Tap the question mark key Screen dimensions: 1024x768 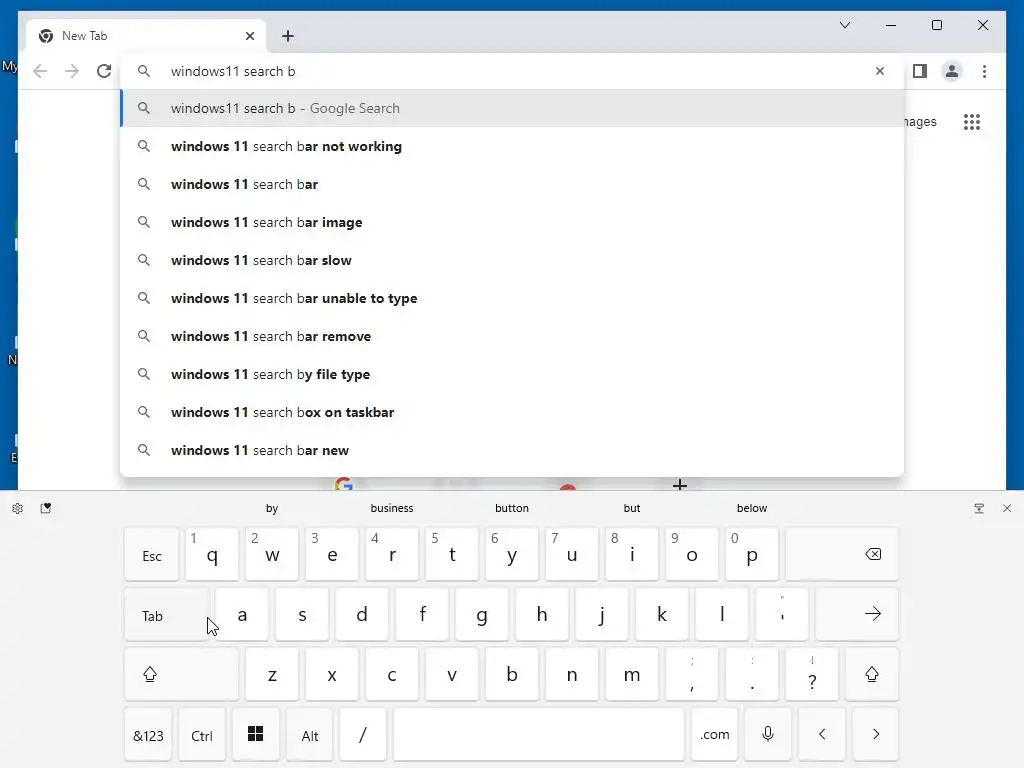812,674
